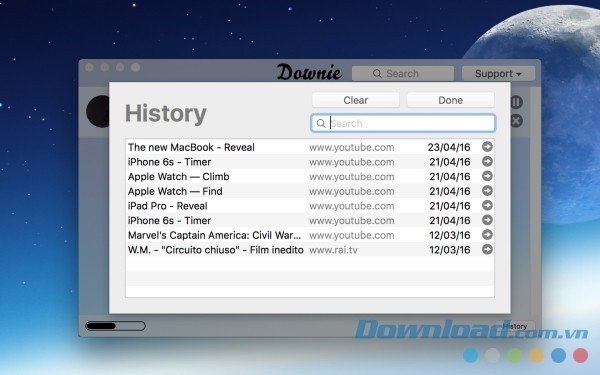Select The new MacBook - Reveal entry

[310, 147]
